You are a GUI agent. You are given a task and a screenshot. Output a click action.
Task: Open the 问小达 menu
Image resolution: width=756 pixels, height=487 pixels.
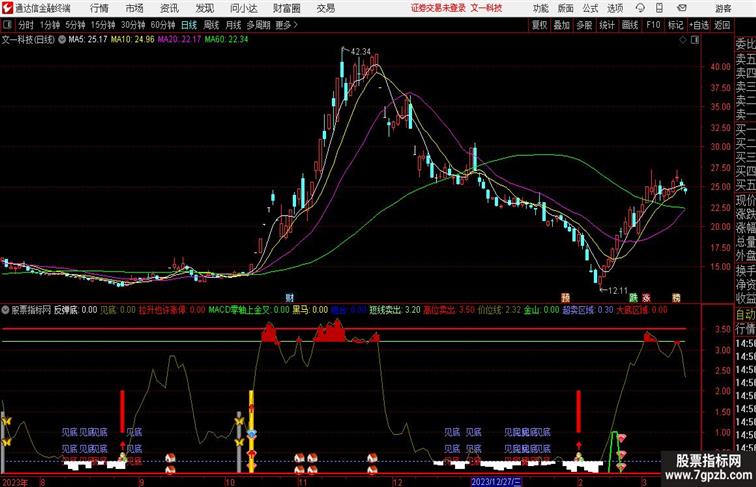(243, 8)
